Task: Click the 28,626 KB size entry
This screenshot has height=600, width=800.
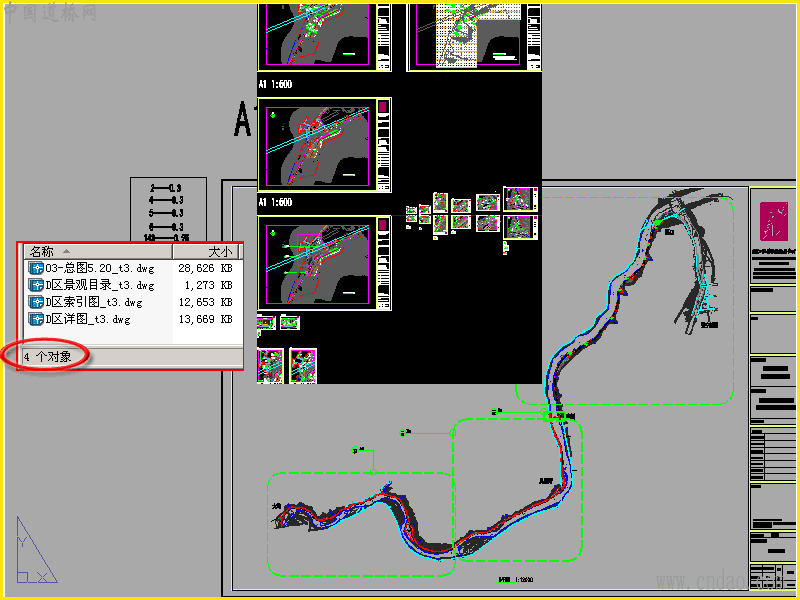Action: click(x=205, y=268)
